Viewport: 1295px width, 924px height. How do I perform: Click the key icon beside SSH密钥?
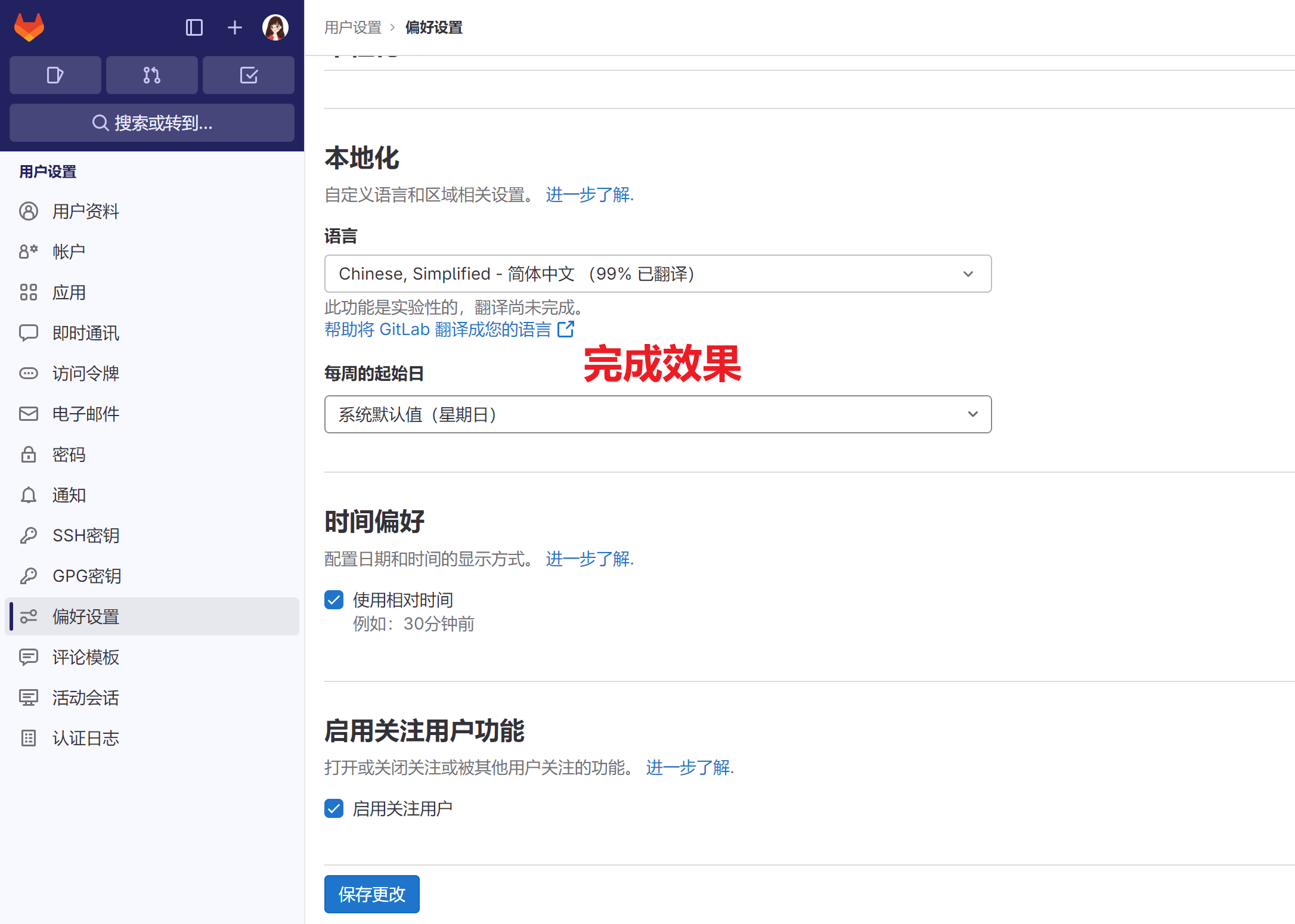tap(29, 535)
